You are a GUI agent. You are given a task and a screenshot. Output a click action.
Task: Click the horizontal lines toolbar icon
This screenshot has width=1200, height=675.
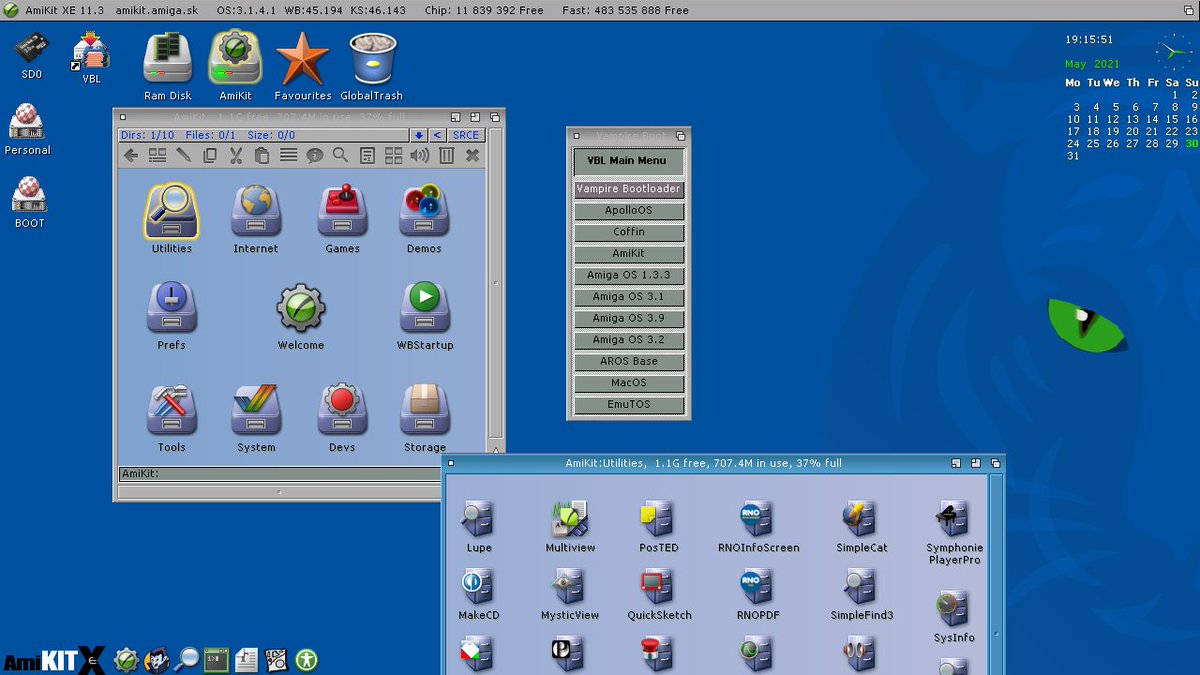[288, 155]
